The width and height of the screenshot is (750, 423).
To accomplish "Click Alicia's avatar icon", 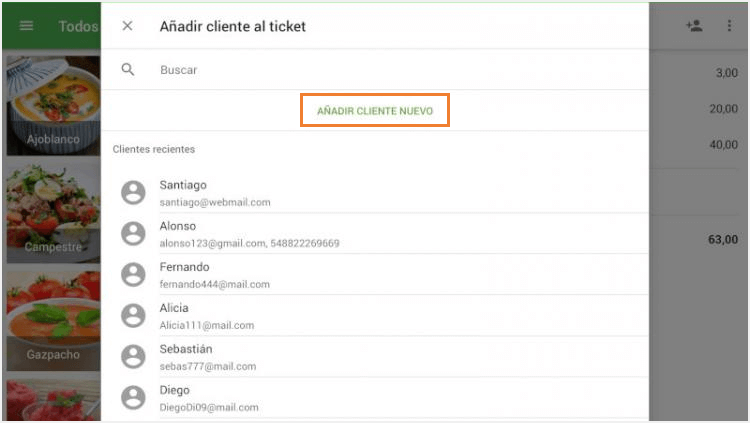I will pos(133,316).
